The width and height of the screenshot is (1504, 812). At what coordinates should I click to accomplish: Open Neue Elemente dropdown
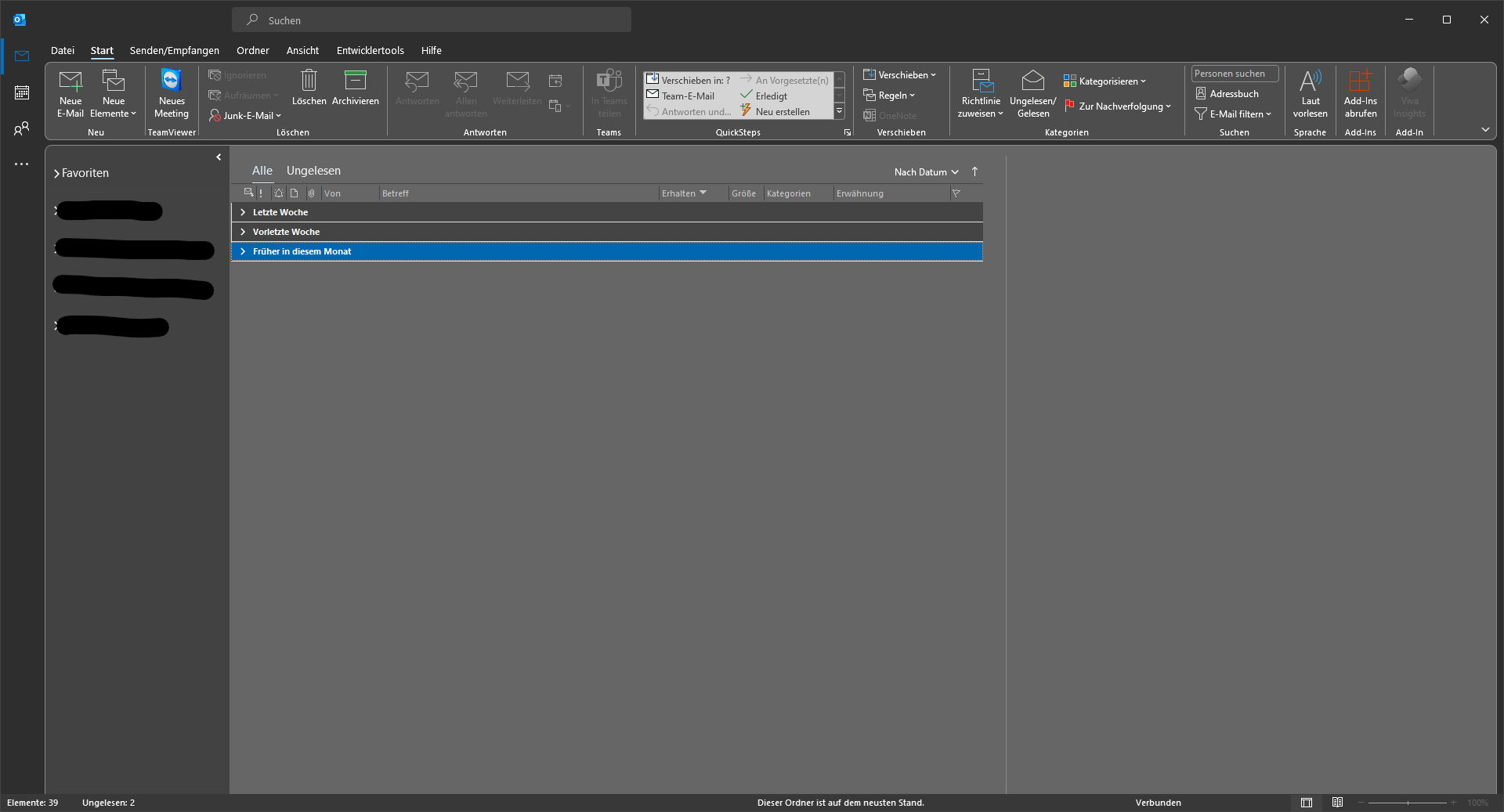click(x=113, y=93)
